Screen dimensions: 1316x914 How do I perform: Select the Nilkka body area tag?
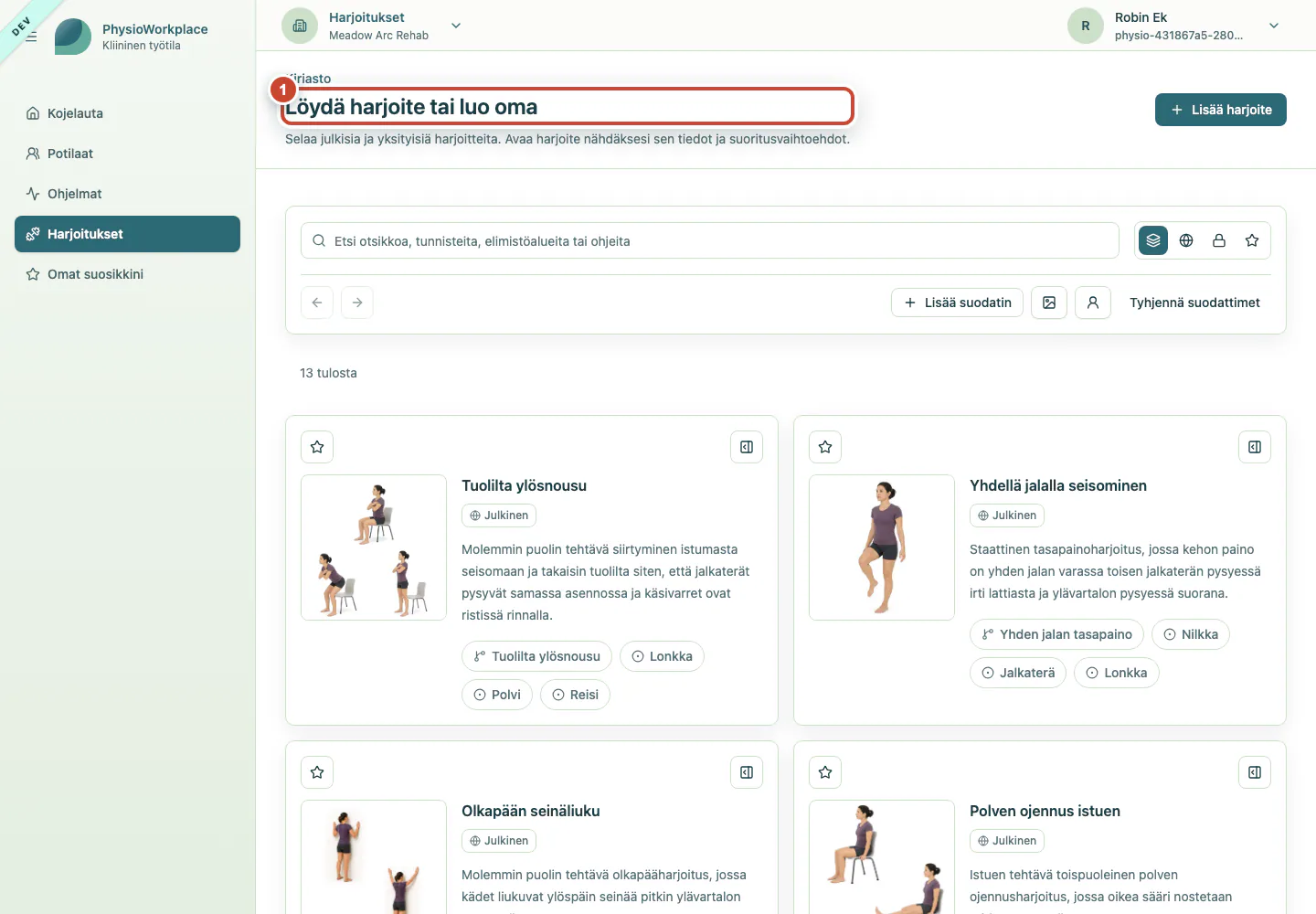coord(1191,634)
